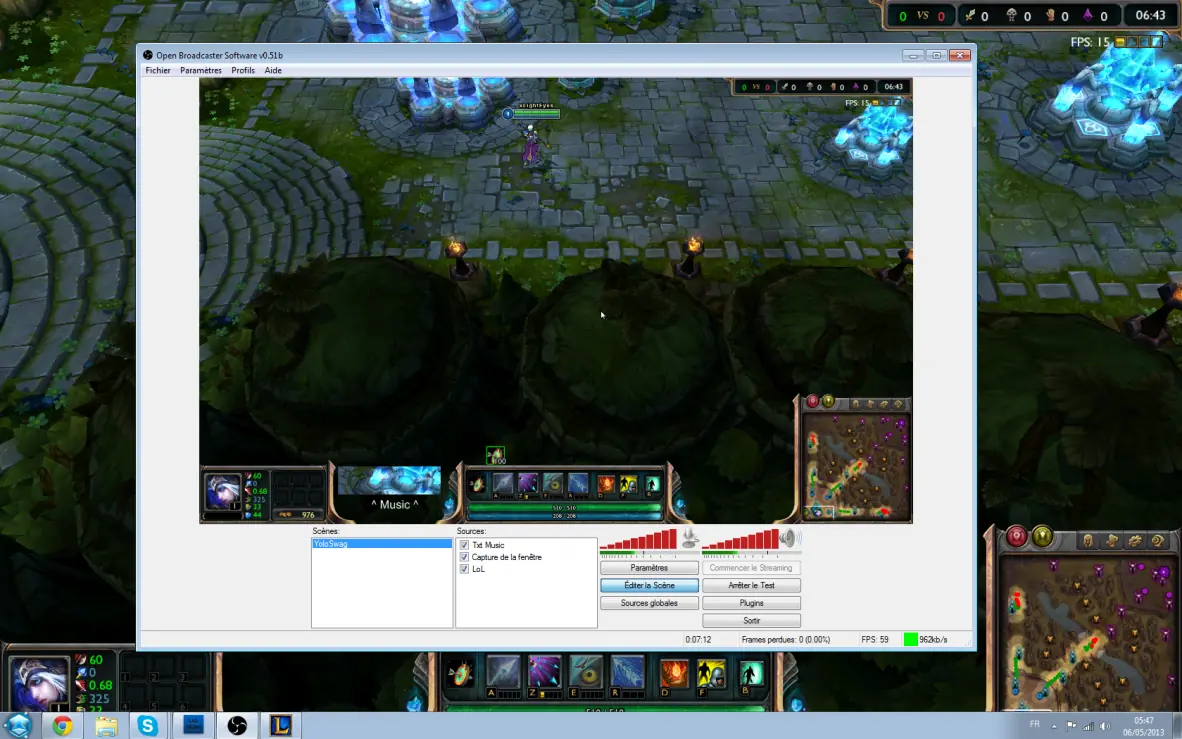Click the 06:43 game timer behind OBS

click(1150, 15)
